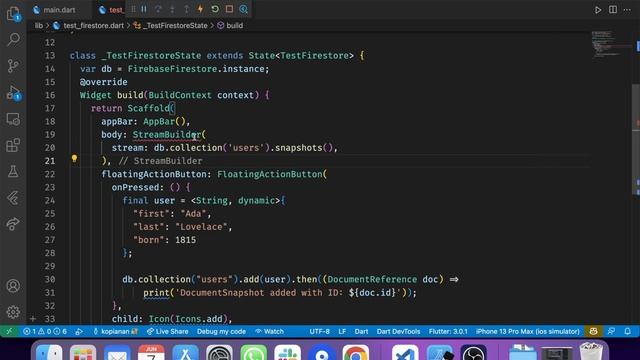Open the Flutter activity bar icon
This screenshot has height=360, width=640.
click(x=13, y=198)
